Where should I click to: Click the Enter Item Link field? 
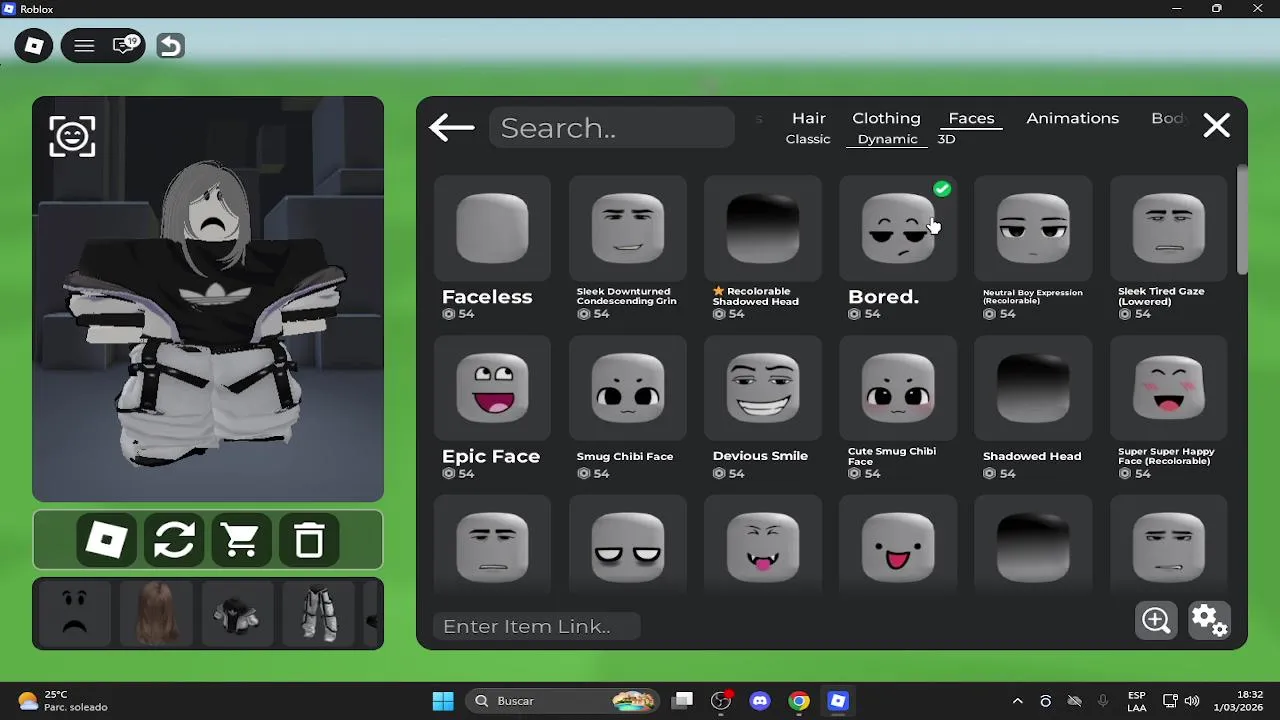coord(538,626)
